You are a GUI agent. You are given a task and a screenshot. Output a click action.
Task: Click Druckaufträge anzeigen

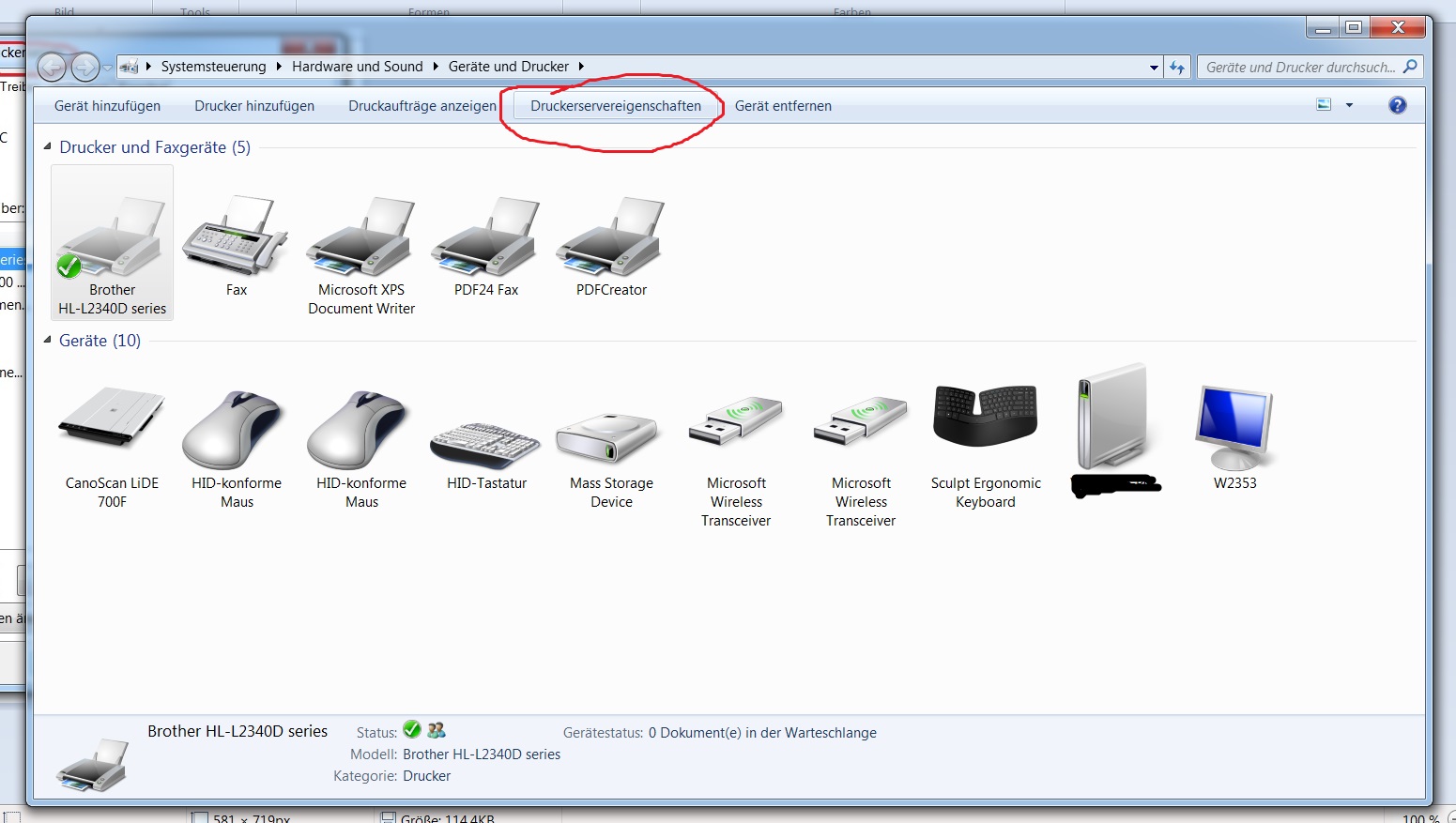pyautogui.click(x=422, y=106)
